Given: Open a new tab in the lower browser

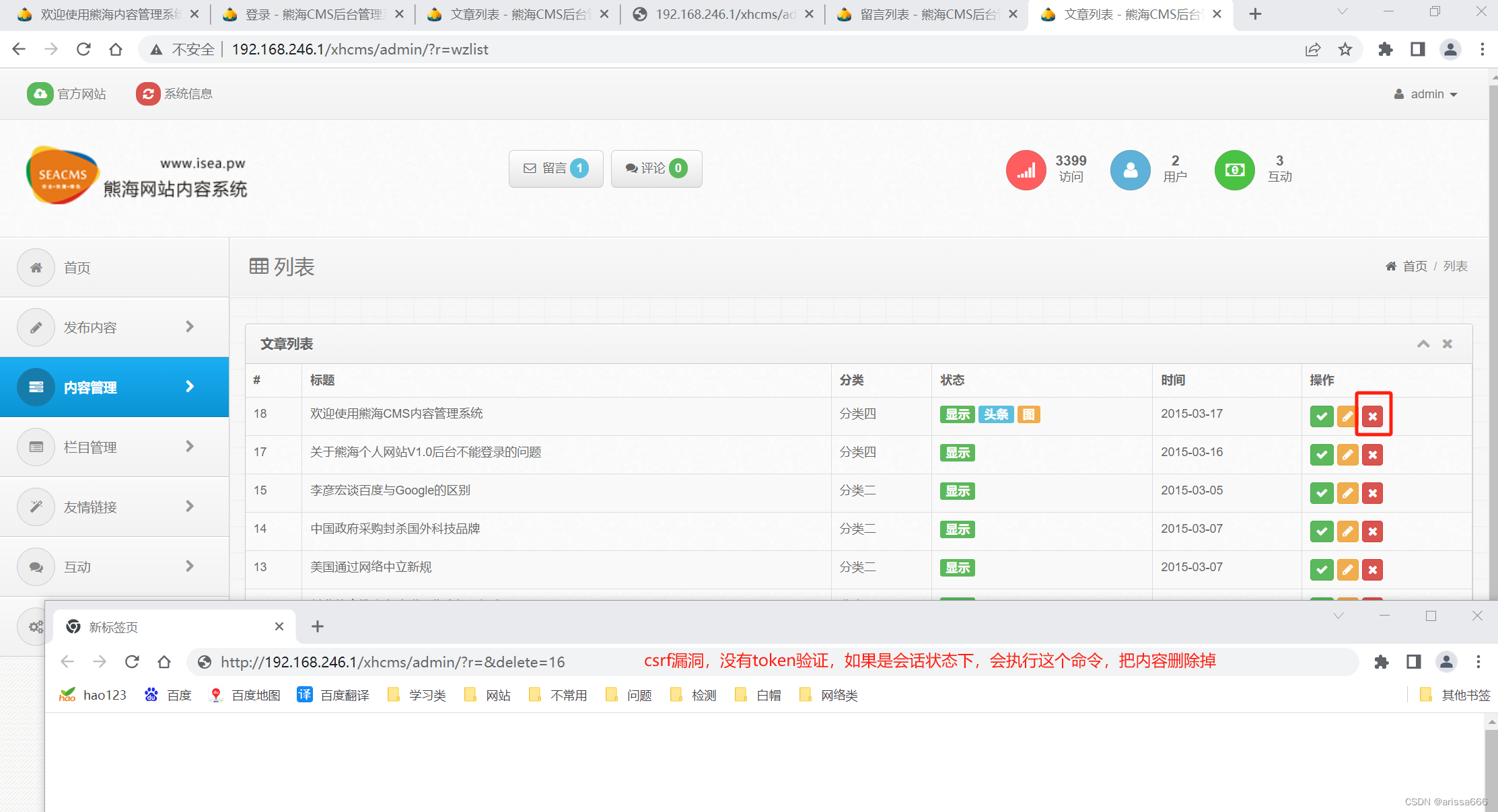Looking at the screenshot, I should point(318,627).
